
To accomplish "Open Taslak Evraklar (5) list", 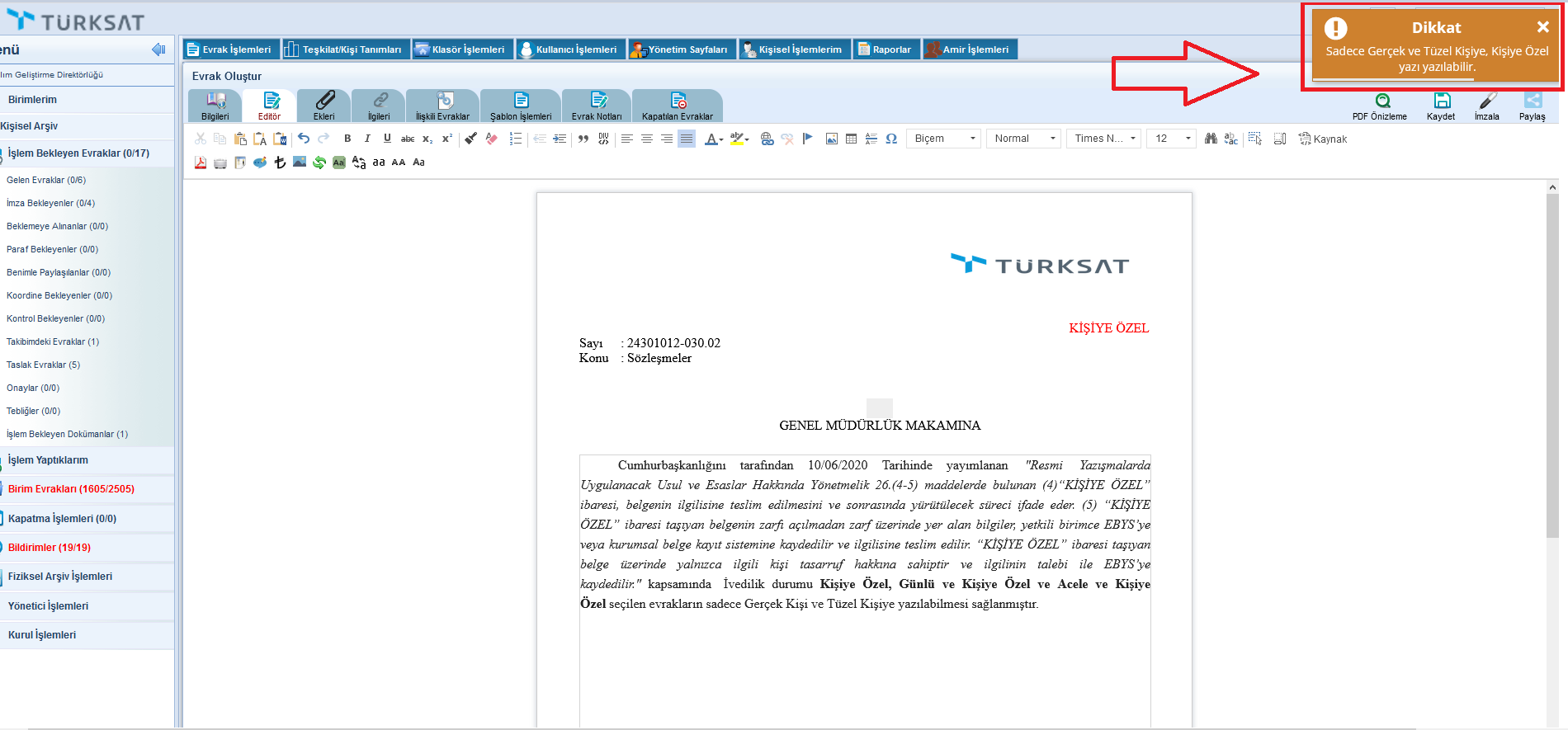I will pos(44,365).
